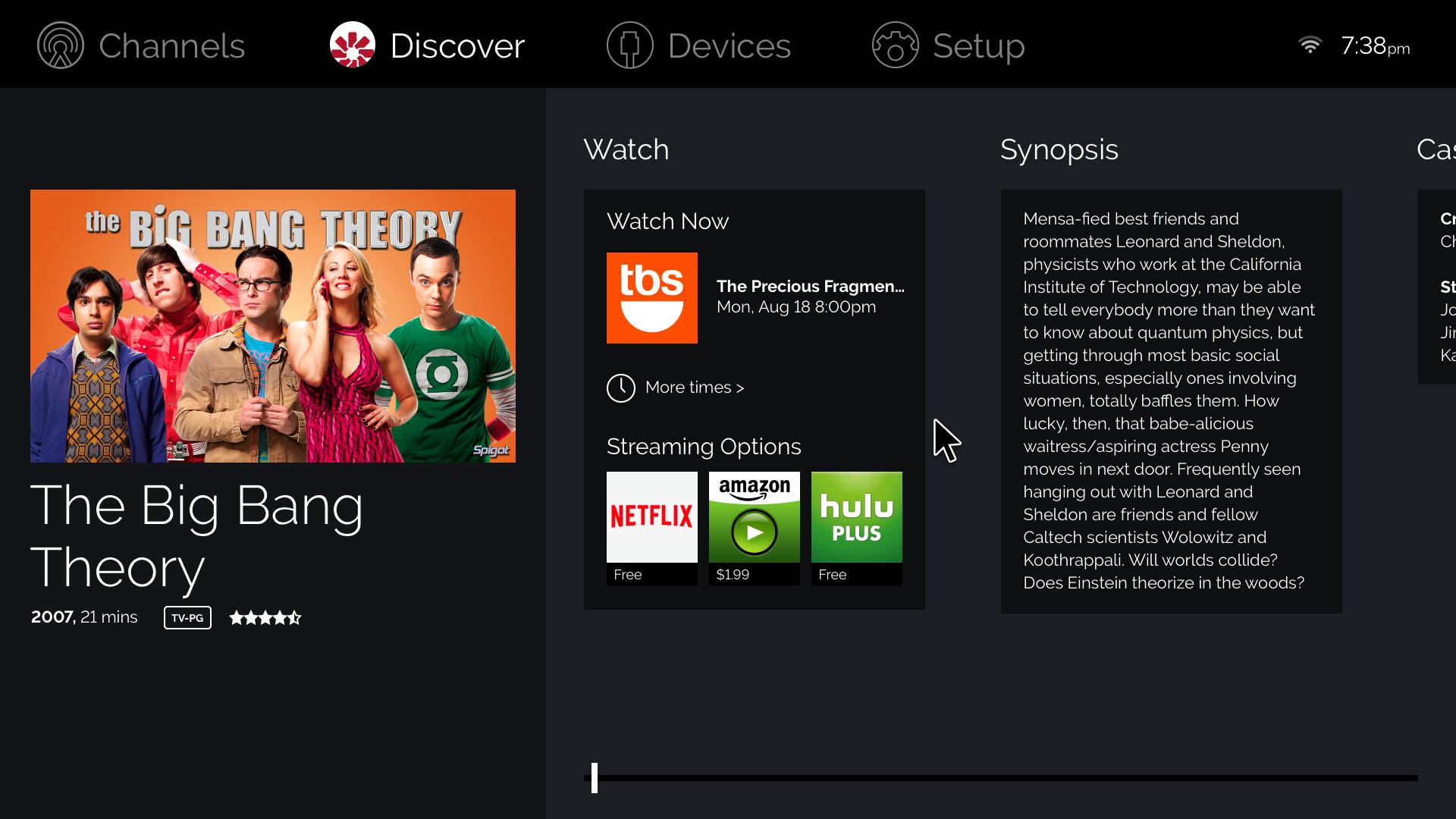Click the star rating under the title

coord(265,617)
